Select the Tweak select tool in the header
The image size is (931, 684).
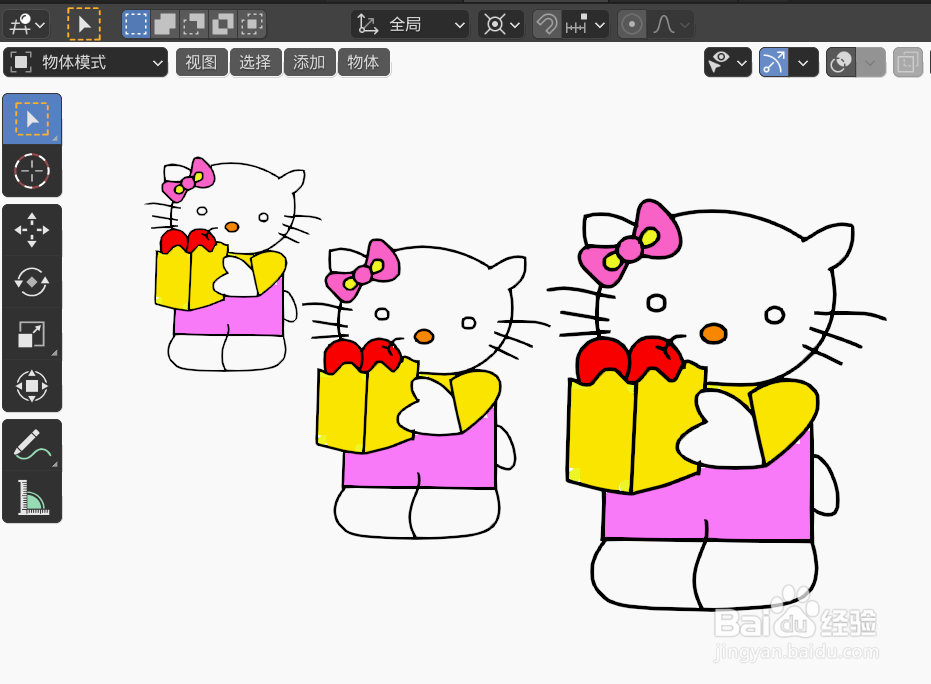tap(85, 23)
